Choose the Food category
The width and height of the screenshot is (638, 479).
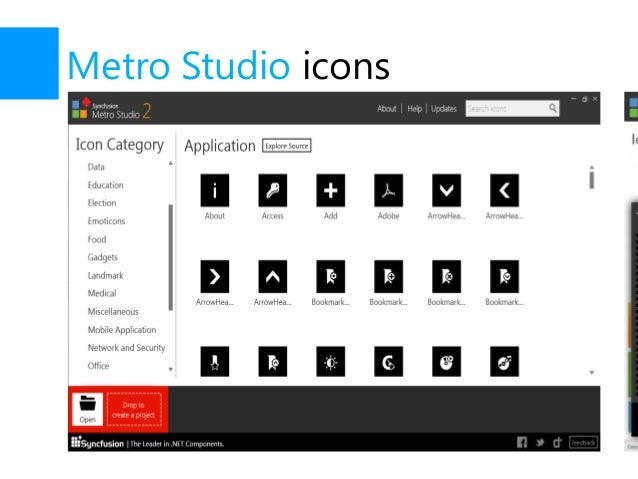(97, 239)
